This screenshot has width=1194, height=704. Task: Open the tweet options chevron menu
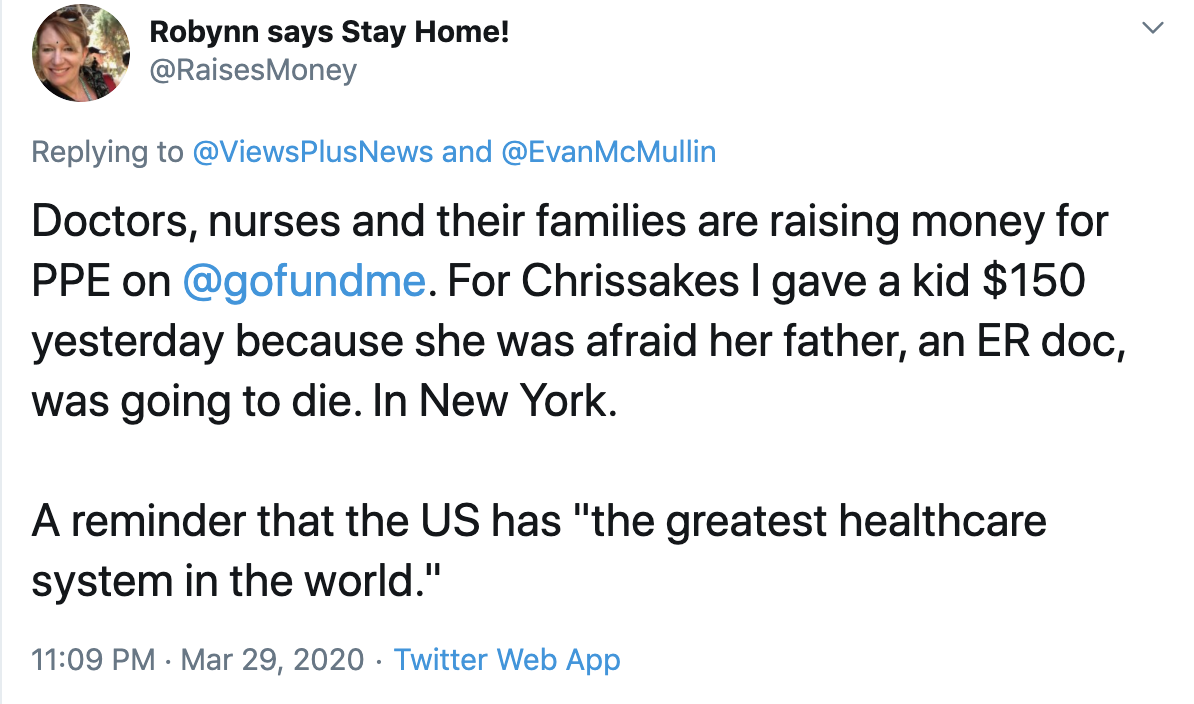pyautogui.click(x=1153, y=30)
